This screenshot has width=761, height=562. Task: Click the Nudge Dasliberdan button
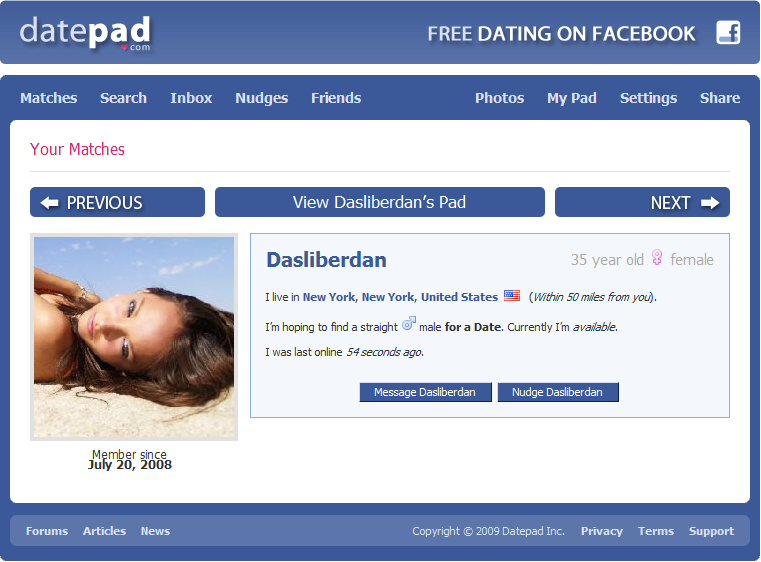point(558,392)
